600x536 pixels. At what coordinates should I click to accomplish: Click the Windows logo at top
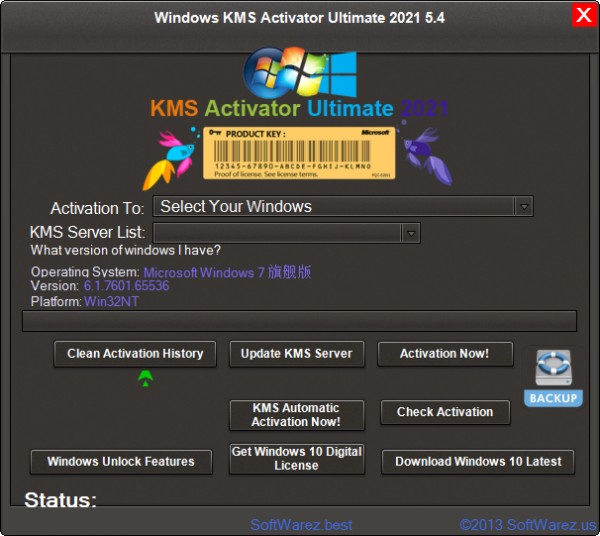pos(300,73)
